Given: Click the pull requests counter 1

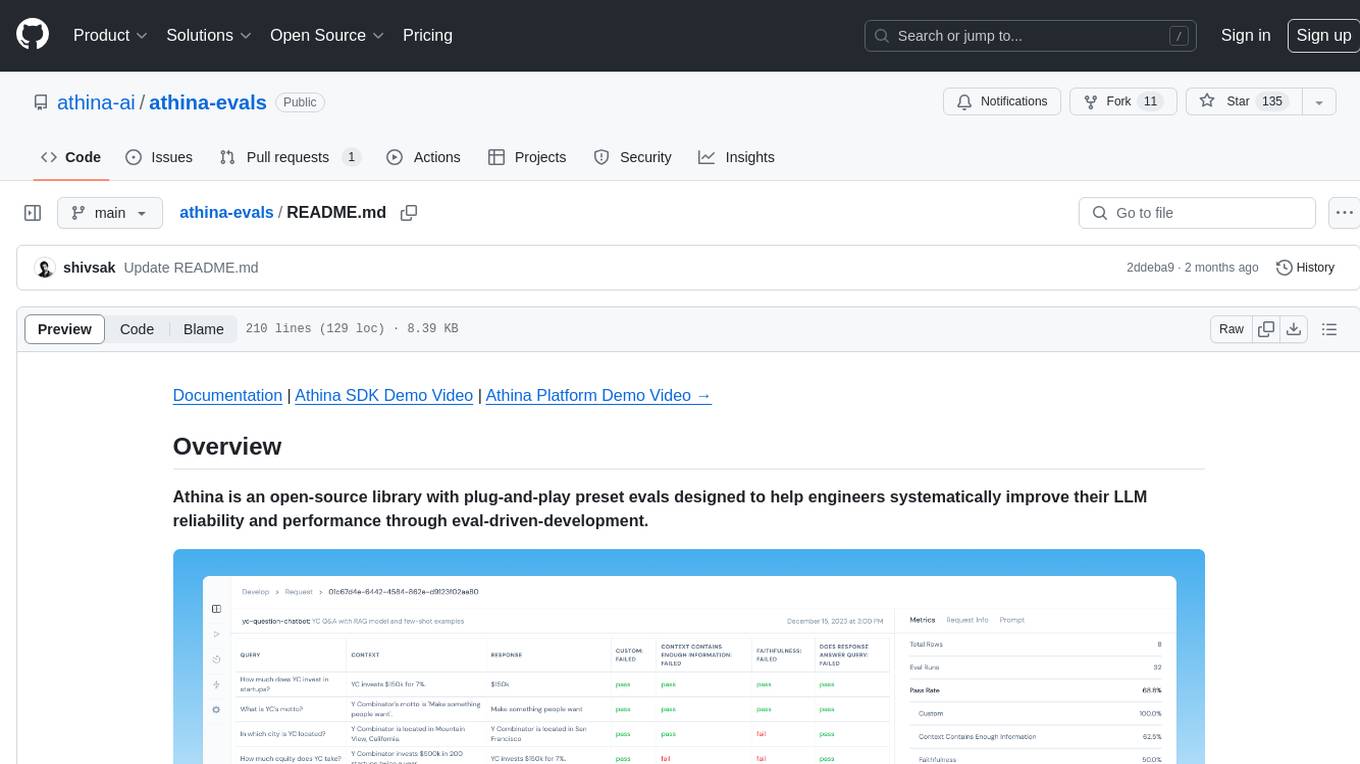Looking at the screenshot, I should 351,157.
